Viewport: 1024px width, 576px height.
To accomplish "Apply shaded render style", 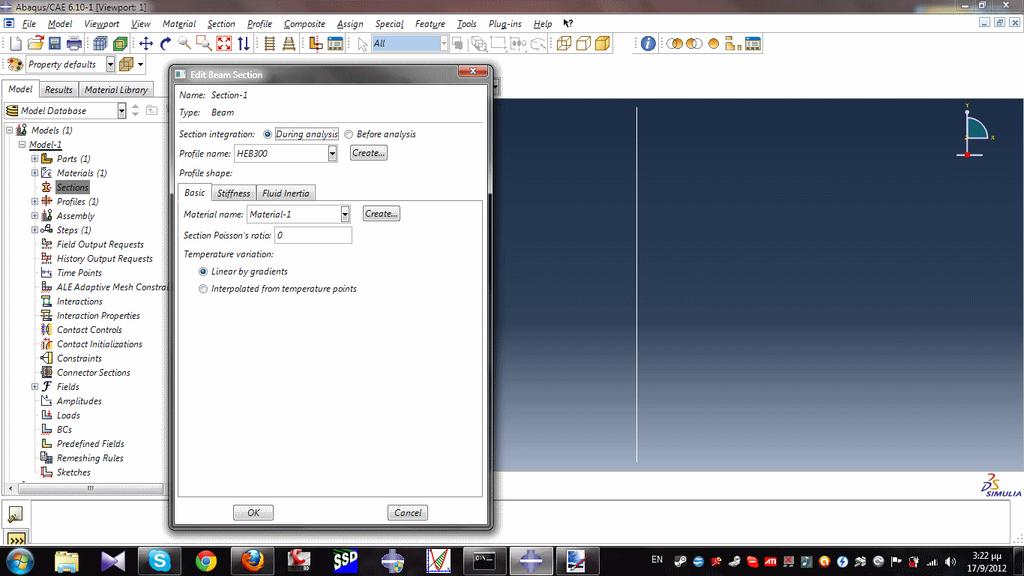I will coord(603,44).
